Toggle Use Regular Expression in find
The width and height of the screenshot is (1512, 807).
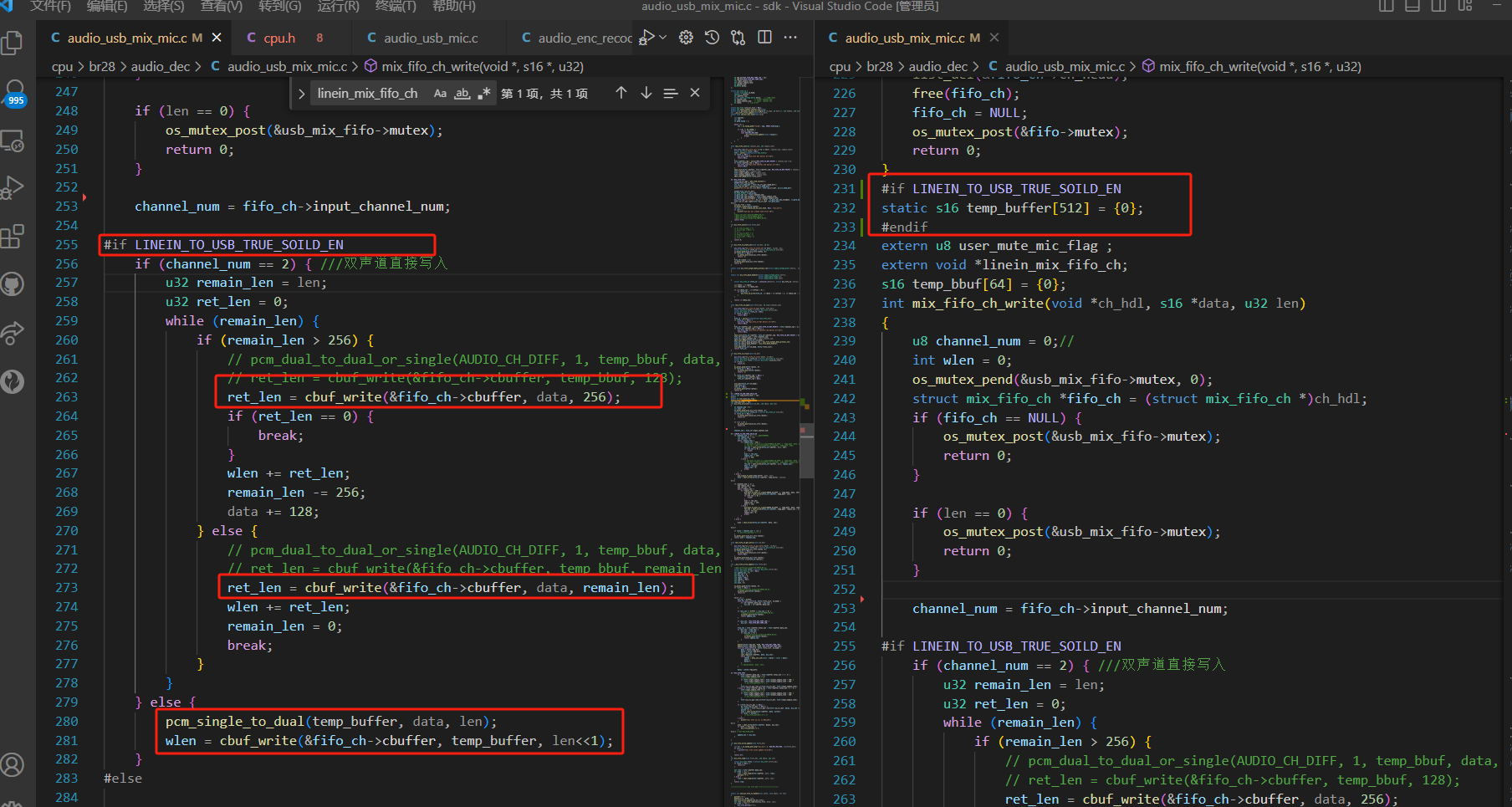[x=483, y=94]
